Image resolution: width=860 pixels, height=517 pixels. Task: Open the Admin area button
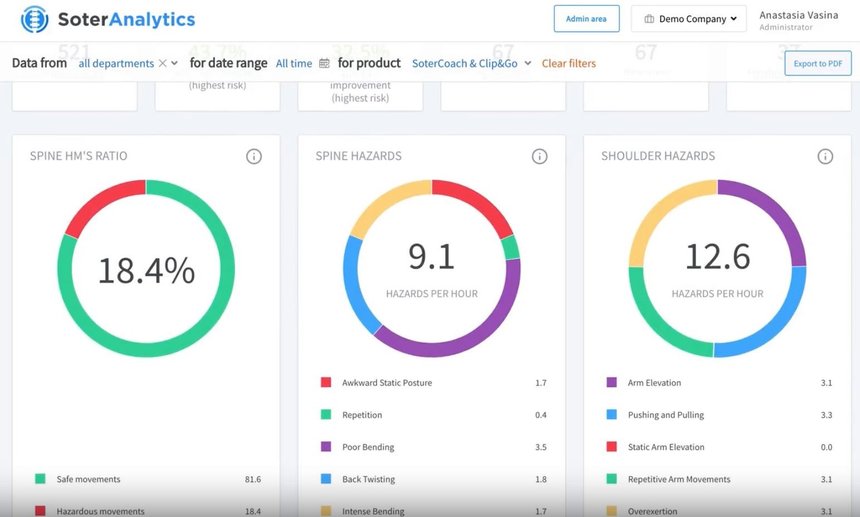[586, 19]
